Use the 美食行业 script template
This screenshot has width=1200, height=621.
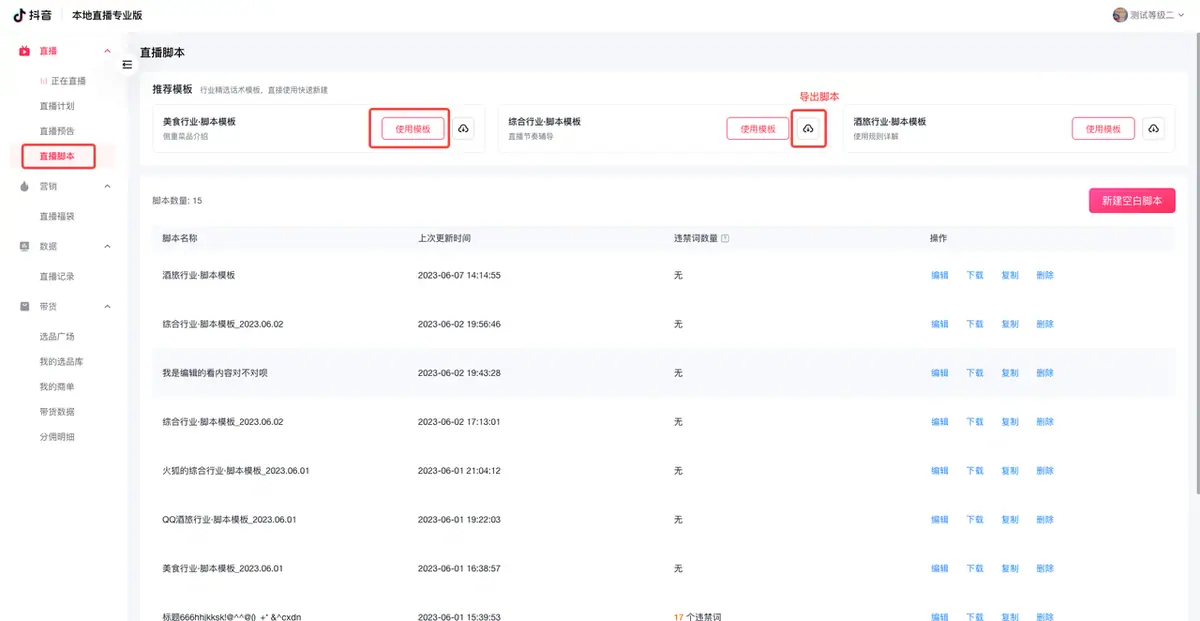pos(413,129)
